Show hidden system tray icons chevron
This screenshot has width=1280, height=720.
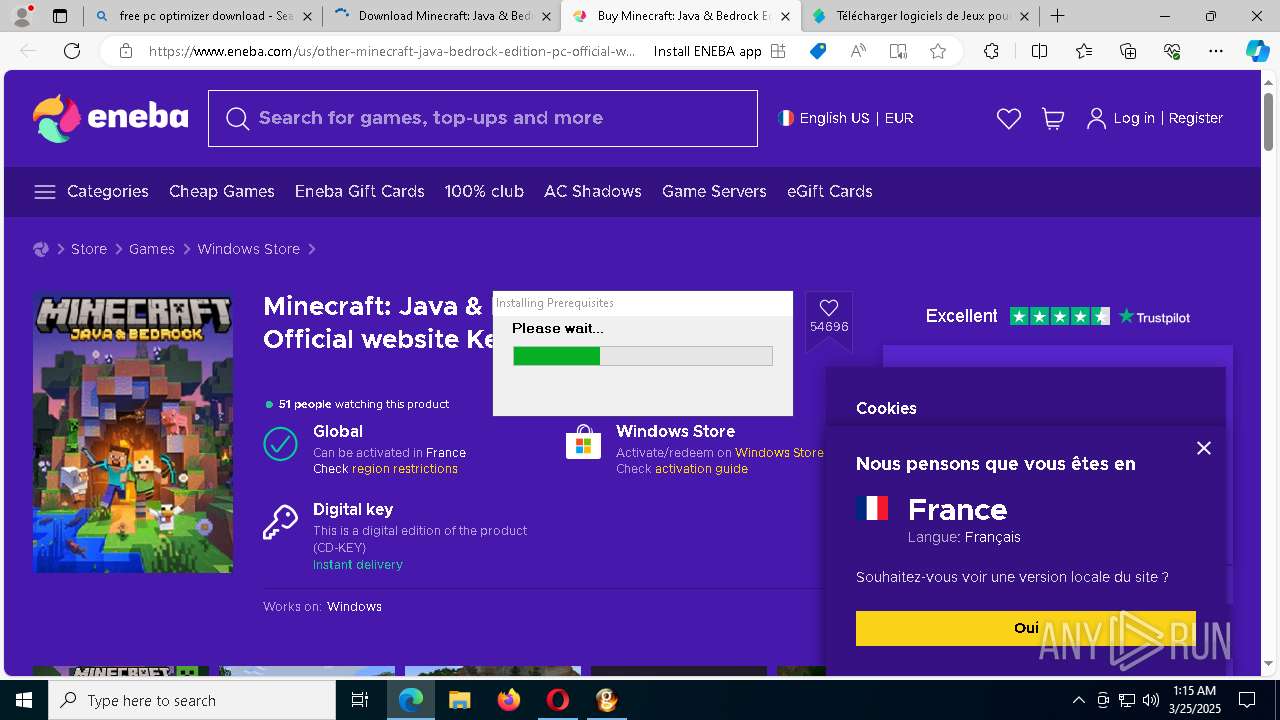1078,700
